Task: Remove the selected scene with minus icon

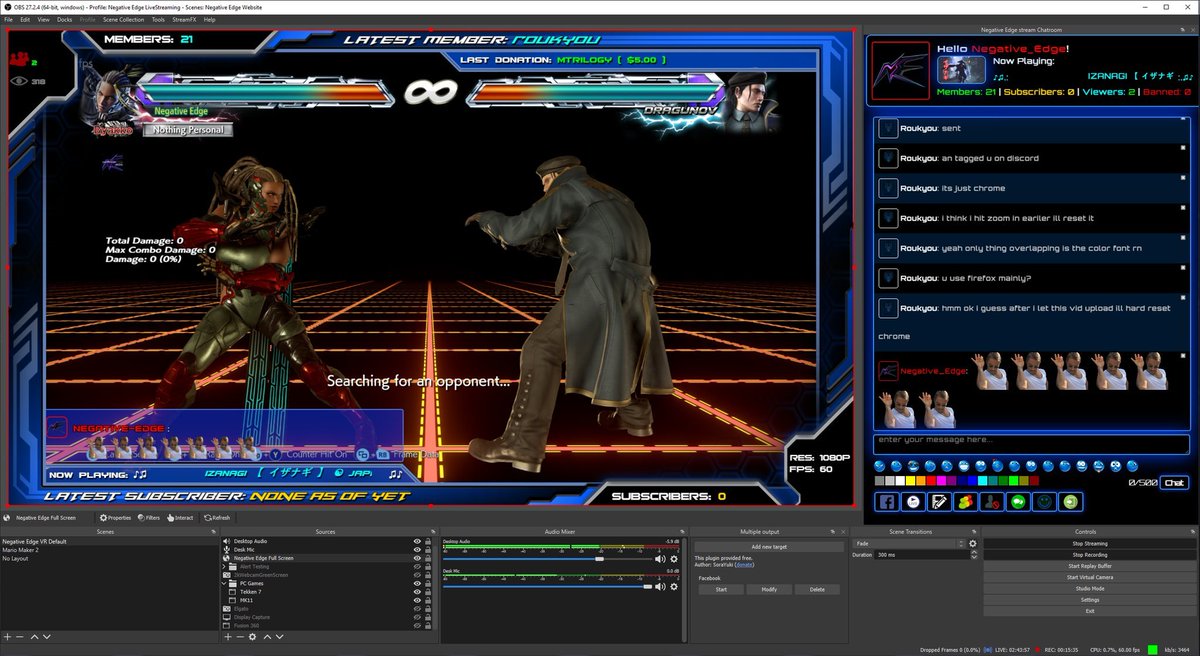Action: coord(20,636)
